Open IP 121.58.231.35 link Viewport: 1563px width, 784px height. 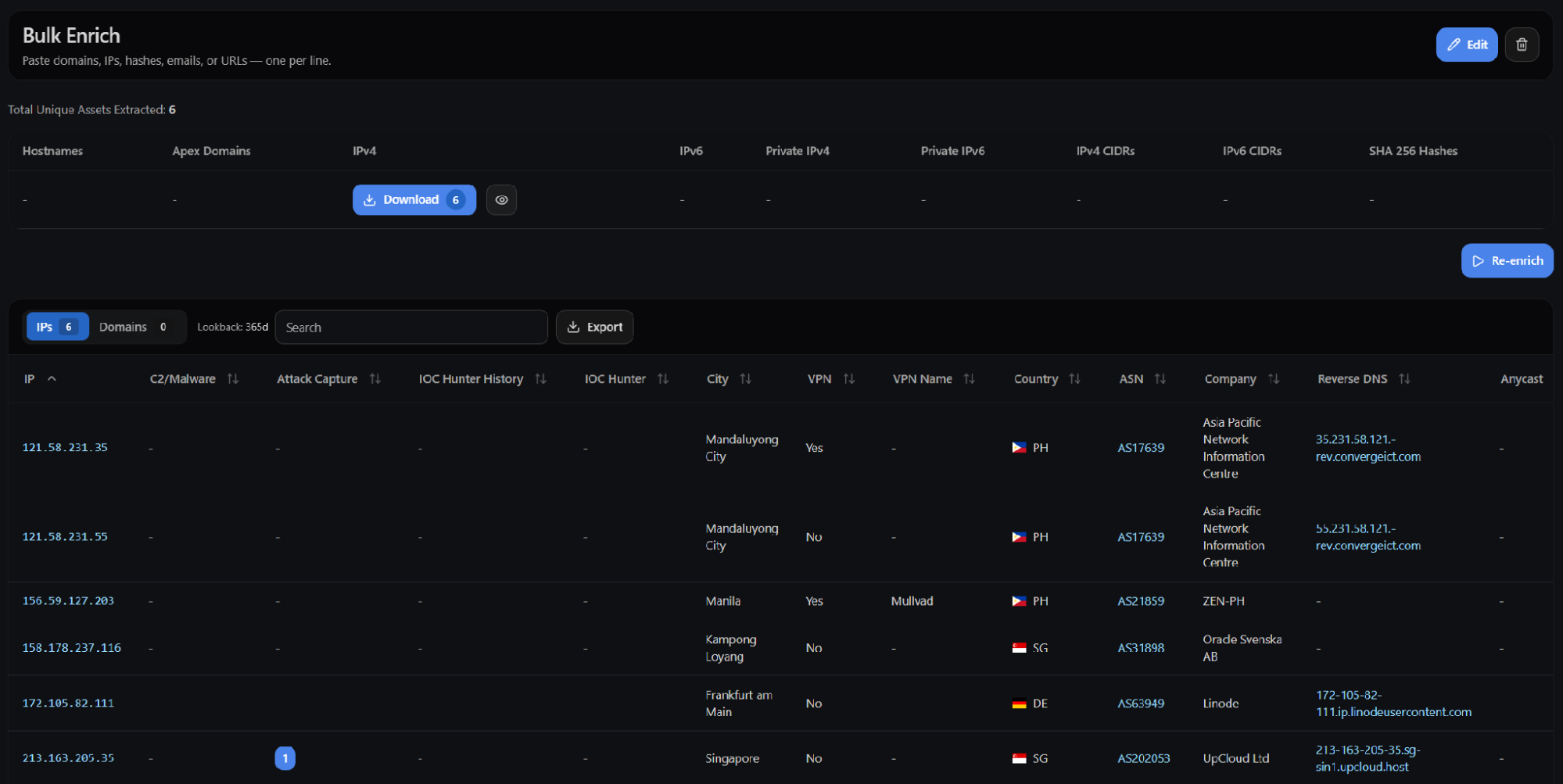(65, 448)
